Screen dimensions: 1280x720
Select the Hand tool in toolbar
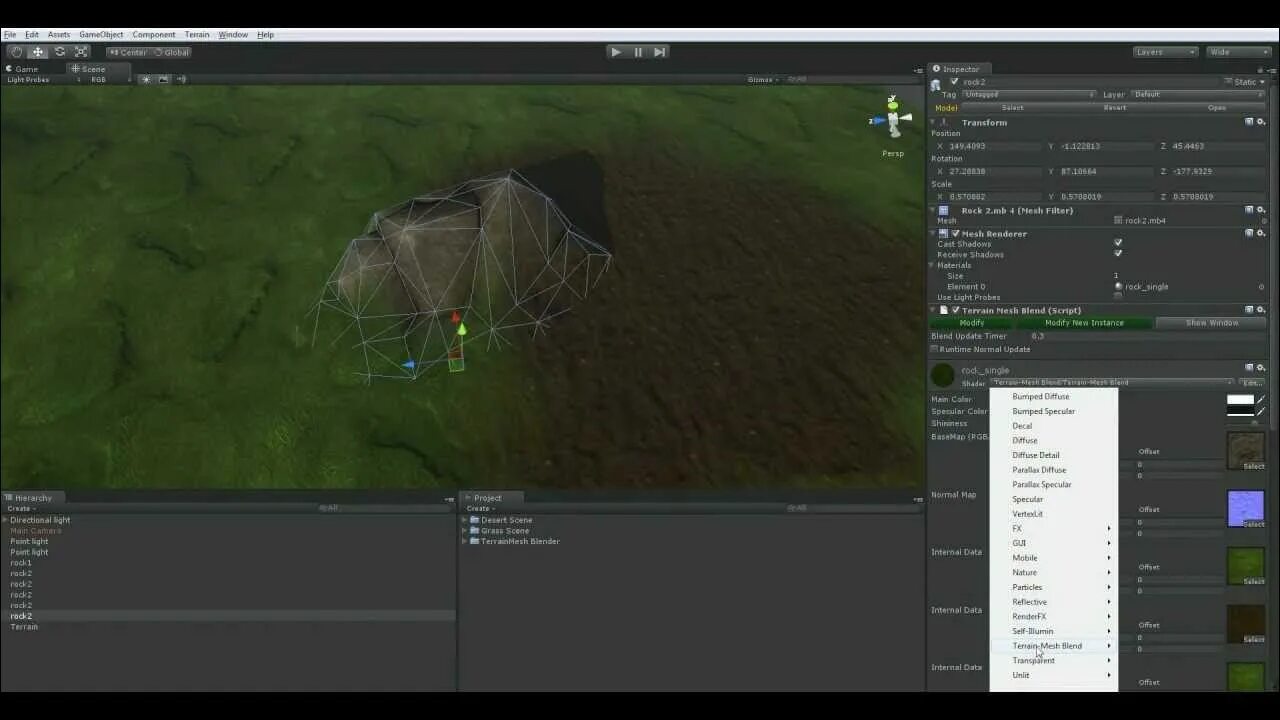pos(16,52)
